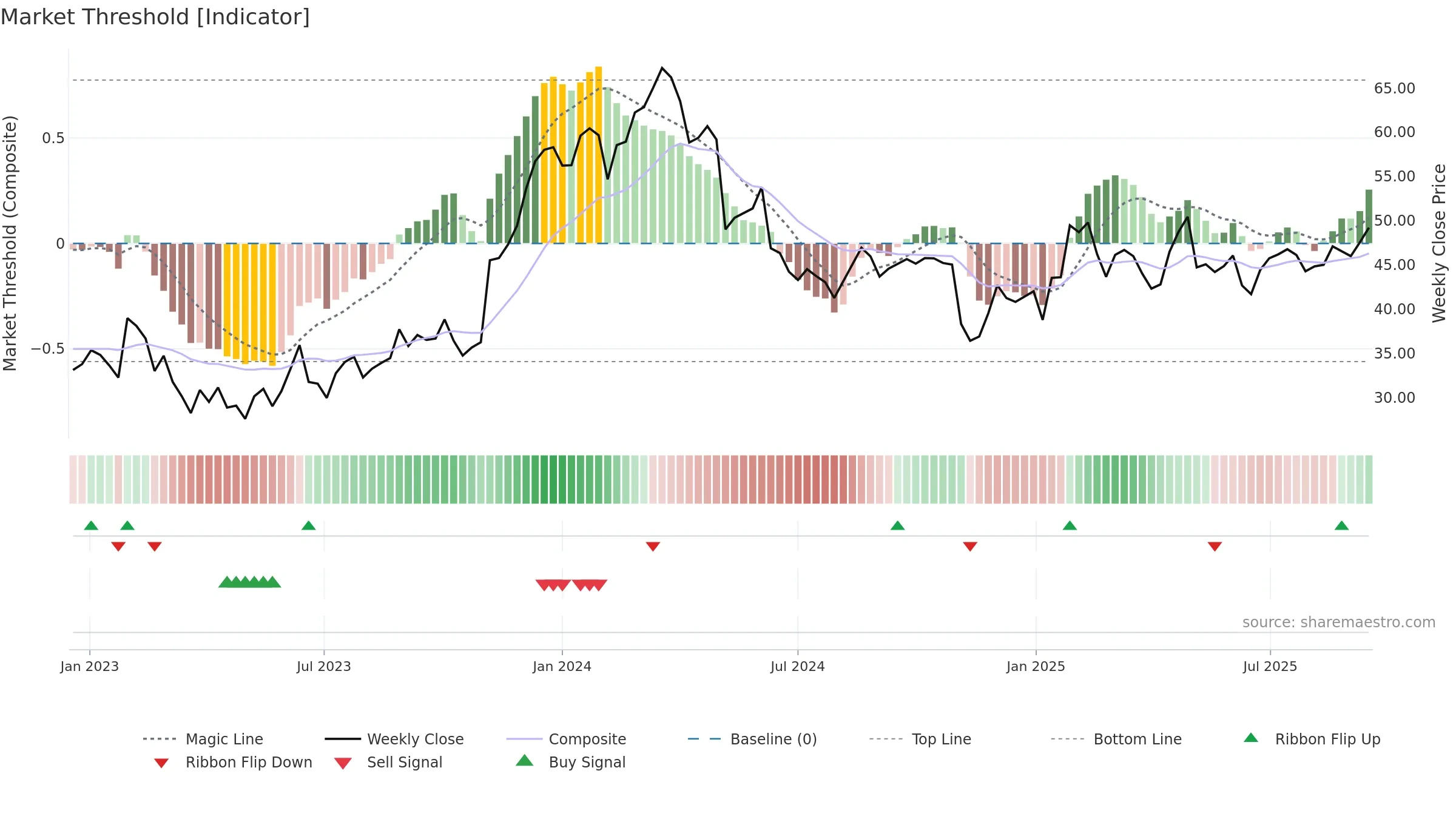Click the red triangle icon beside Ribbon Flip Down
This screenshot has width=1456, height=819.
coord(161,763)
